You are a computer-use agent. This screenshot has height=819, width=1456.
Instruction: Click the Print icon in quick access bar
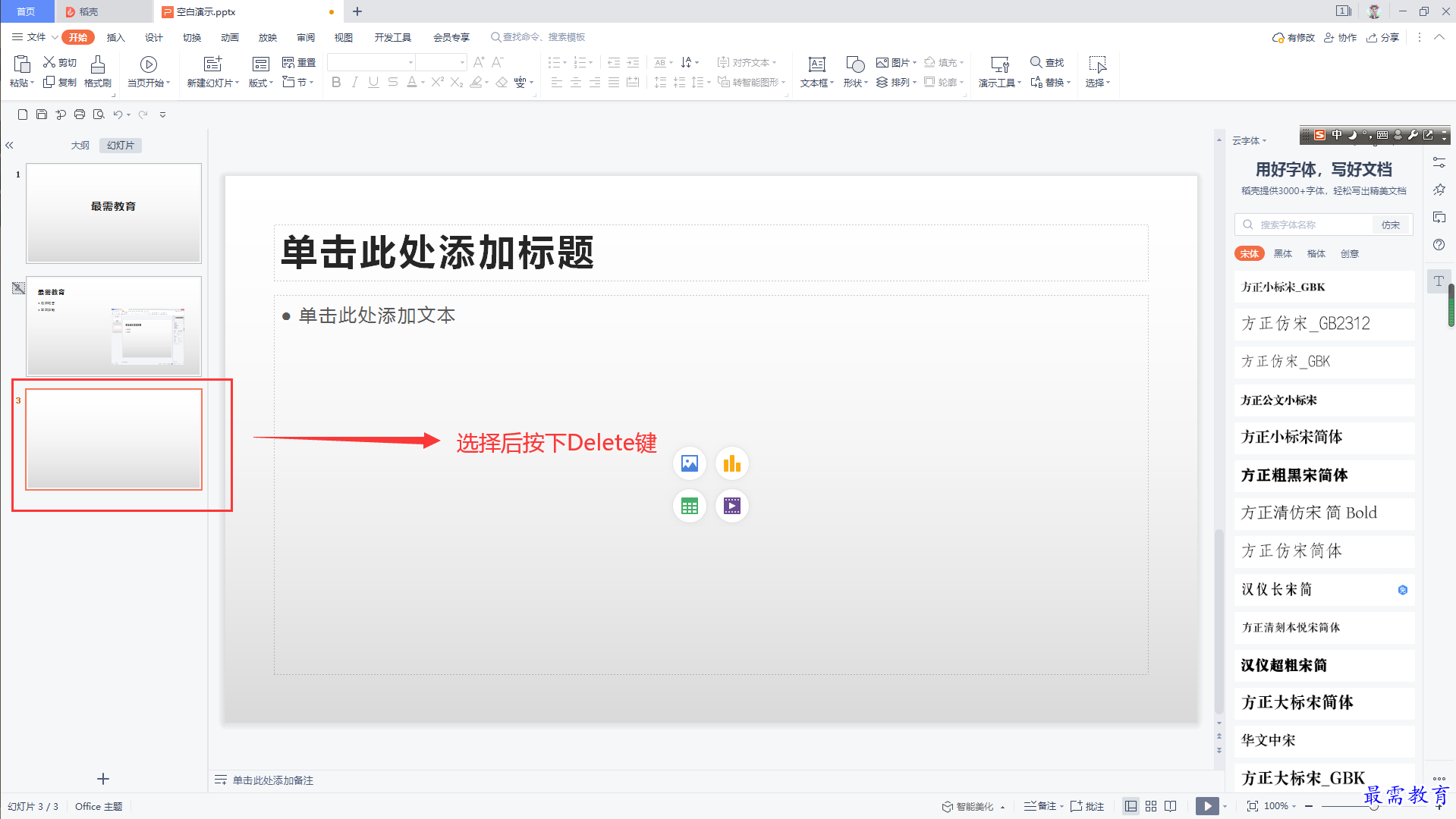coord(80,115)
